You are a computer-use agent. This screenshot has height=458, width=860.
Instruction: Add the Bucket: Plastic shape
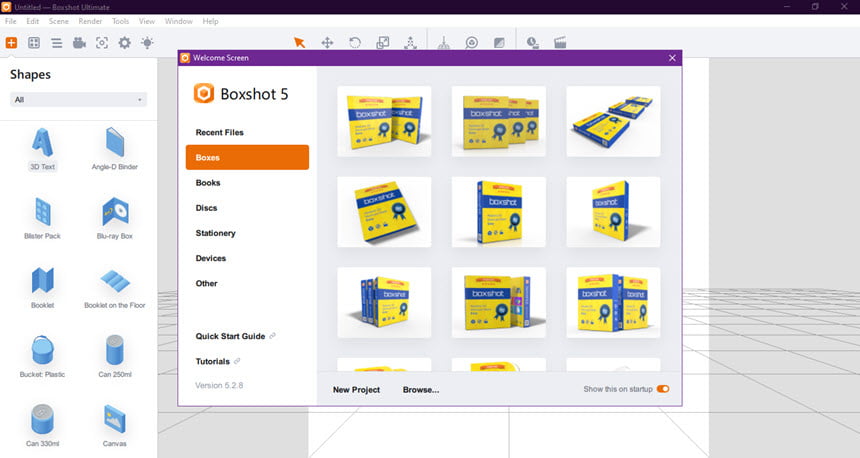point(42,357)
